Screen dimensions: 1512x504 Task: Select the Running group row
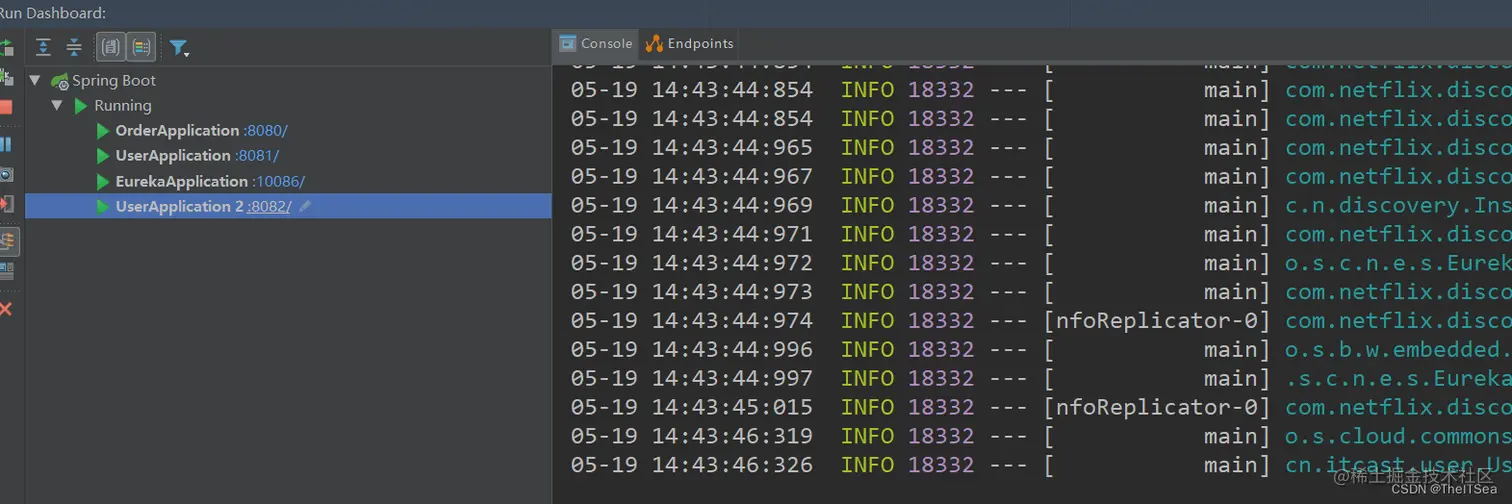pyautogui.click(x=288, y=105)
